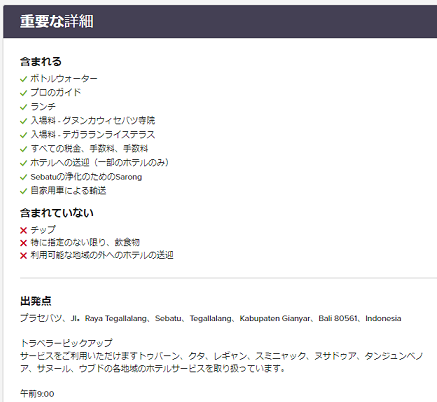Click the green check beside ランチ
This screenshot has height=402, width=437.
tap(23, 107)
